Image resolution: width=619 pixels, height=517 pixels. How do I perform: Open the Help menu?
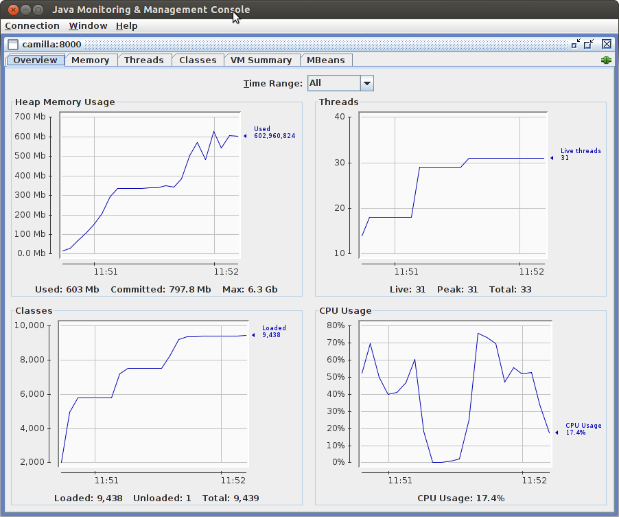(127, 25)
